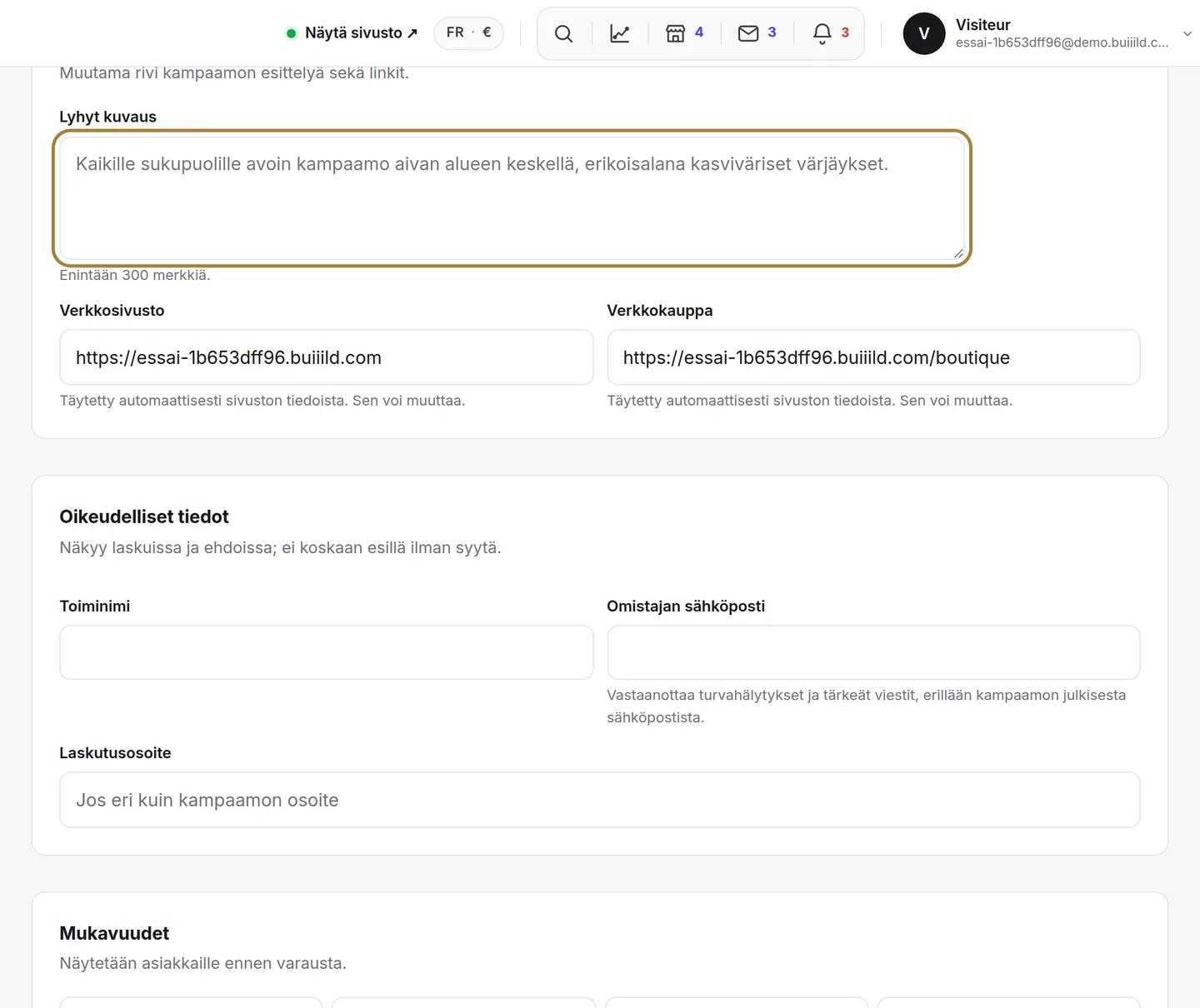The height and width of the screenshot is (1008, 1200).
Task: Open the FR · € language and currency selector
Action: 469,33
